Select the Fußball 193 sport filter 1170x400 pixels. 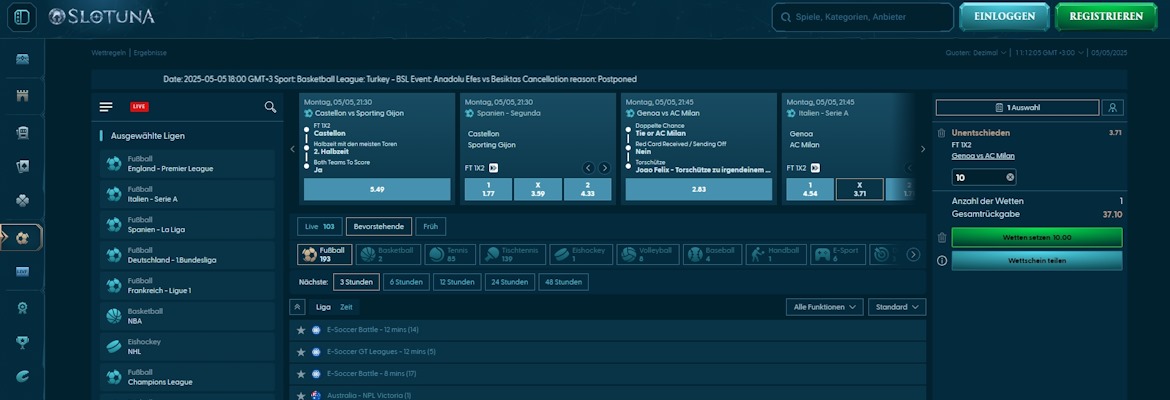point(324,254)
